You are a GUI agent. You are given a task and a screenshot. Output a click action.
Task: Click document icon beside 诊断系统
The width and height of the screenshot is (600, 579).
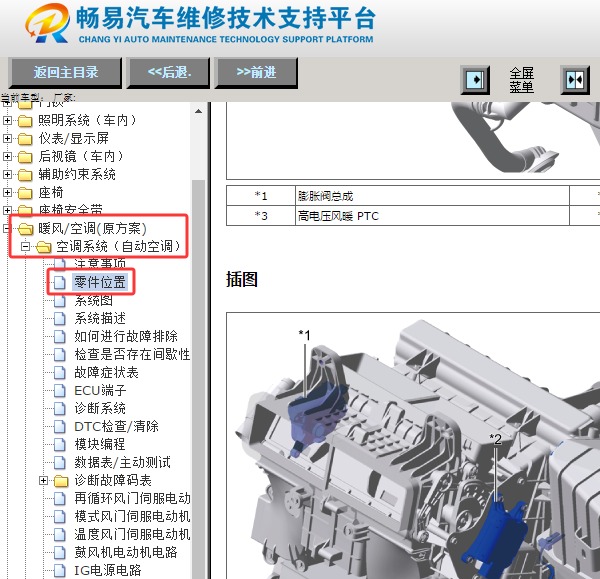(x=60, y=408)
